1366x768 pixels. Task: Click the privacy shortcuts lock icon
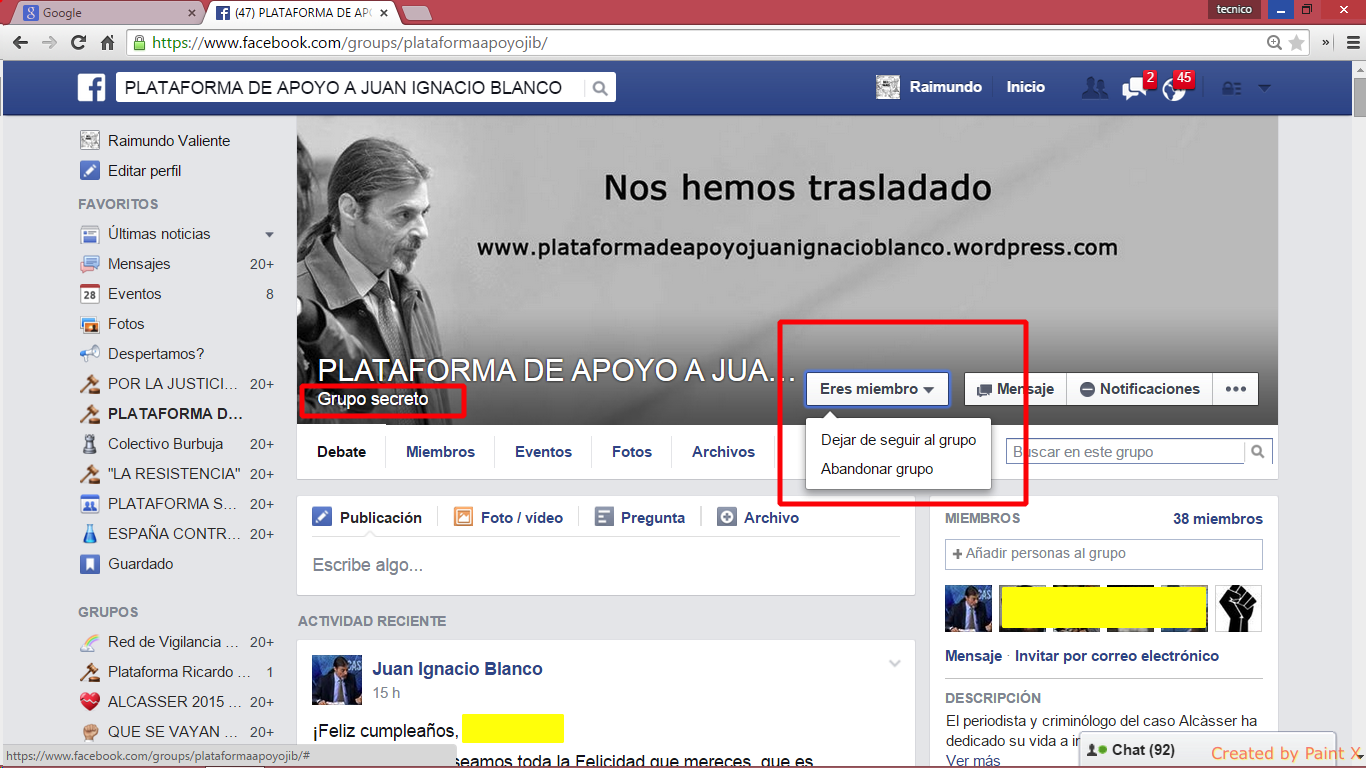1231,88
